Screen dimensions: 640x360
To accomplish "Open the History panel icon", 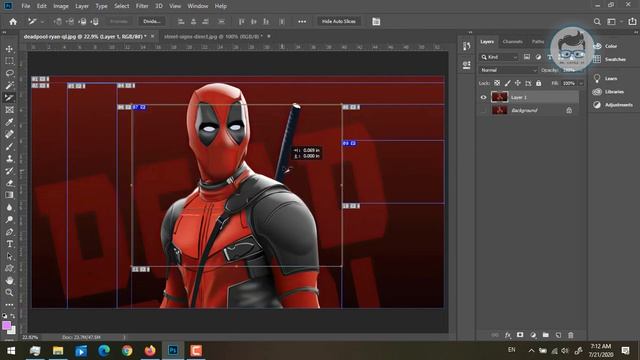I will [x=467, y=46].
